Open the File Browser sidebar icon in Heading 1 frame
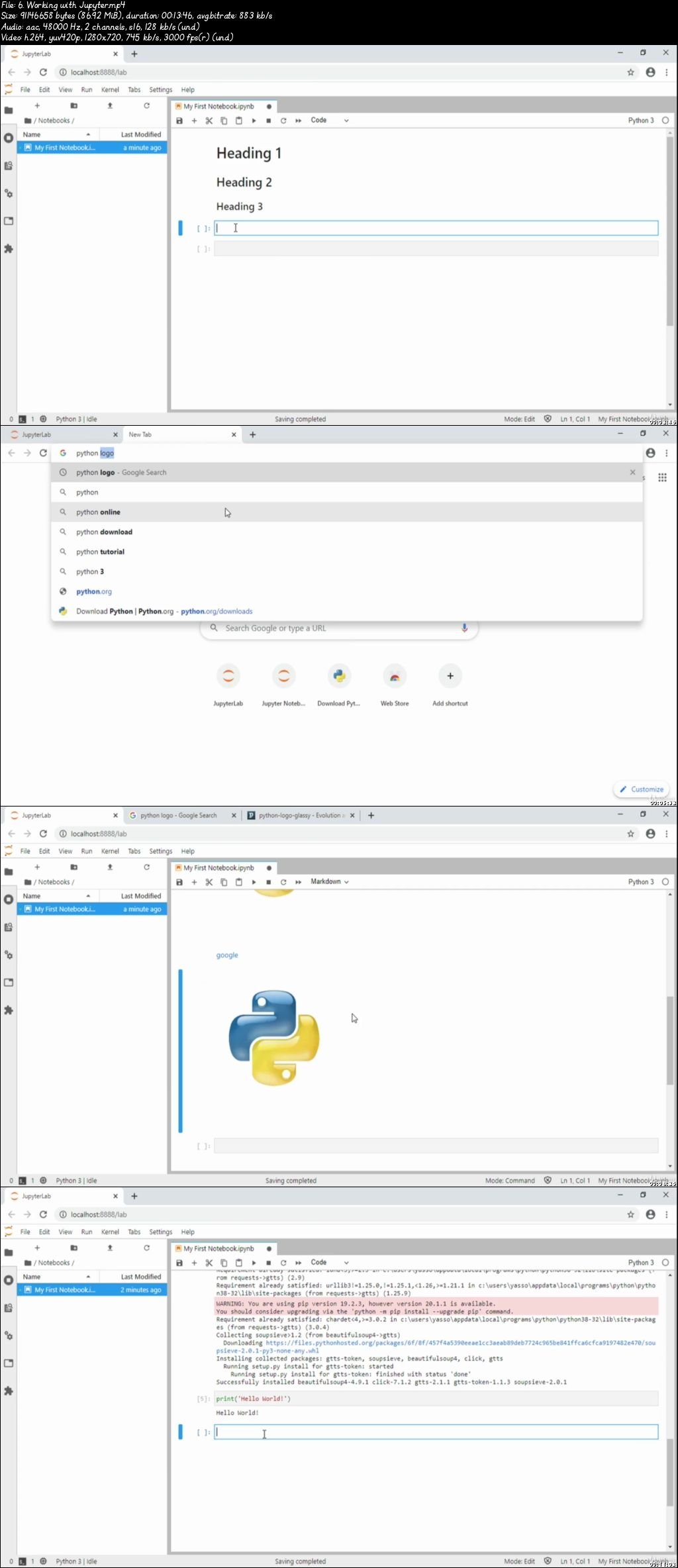This screenshot has height=1568, width=678. click(9, 111)
